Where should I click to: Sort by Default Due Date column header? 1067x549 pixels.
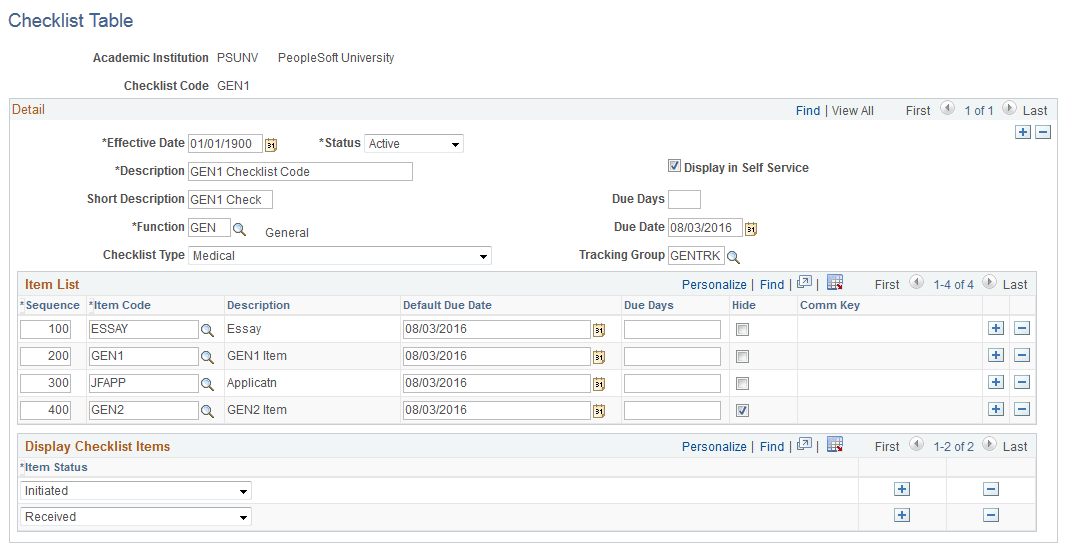447,305
